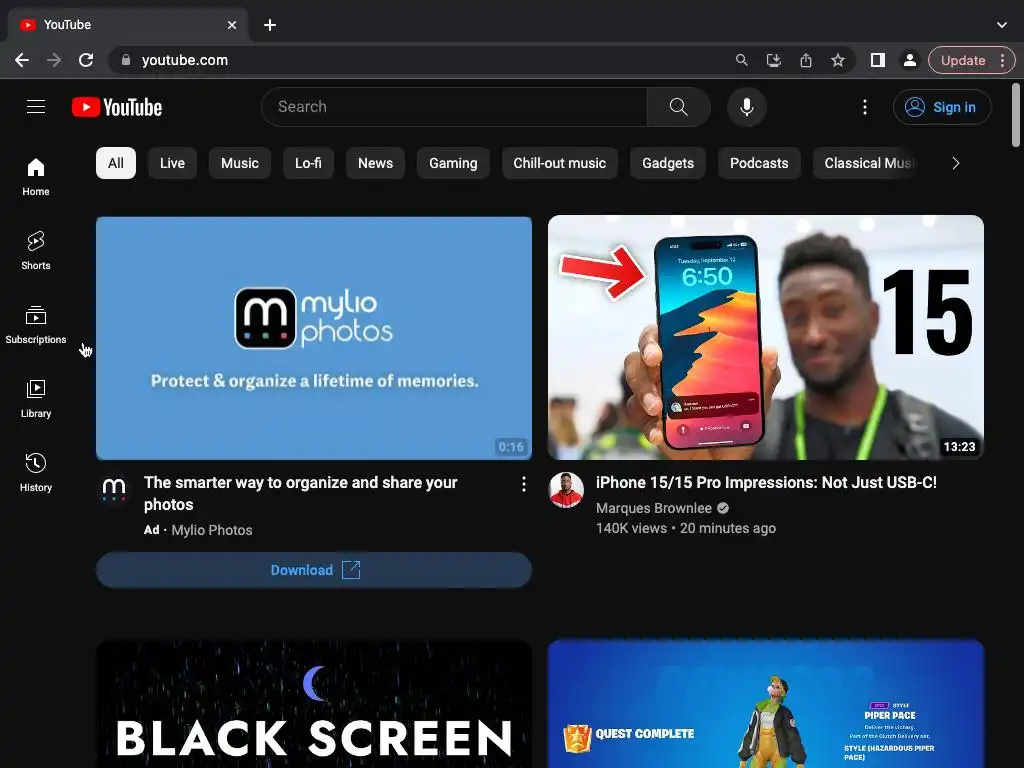Reload the YouTube page
The height and width of the screenshot is (768, 1024).
point(86,60)
